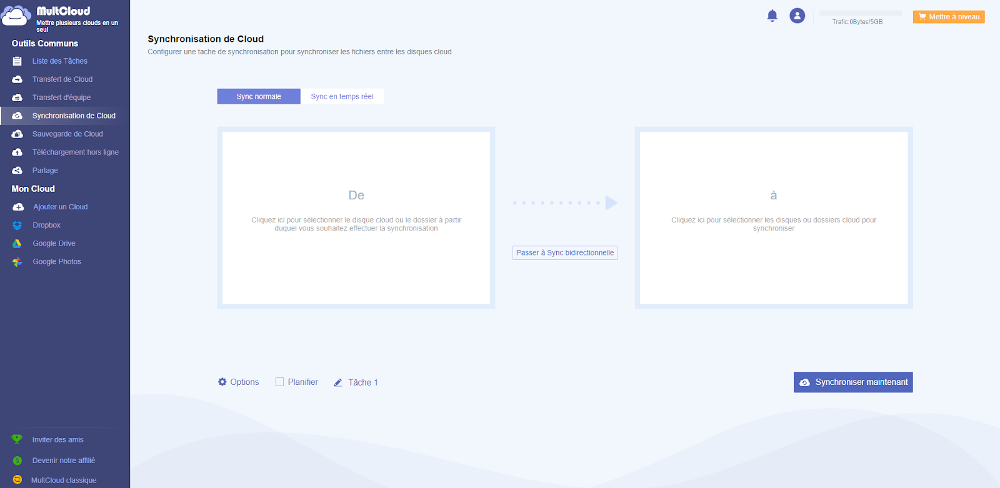
Task: Select the destination à cloud box
Action: [773, 218]
